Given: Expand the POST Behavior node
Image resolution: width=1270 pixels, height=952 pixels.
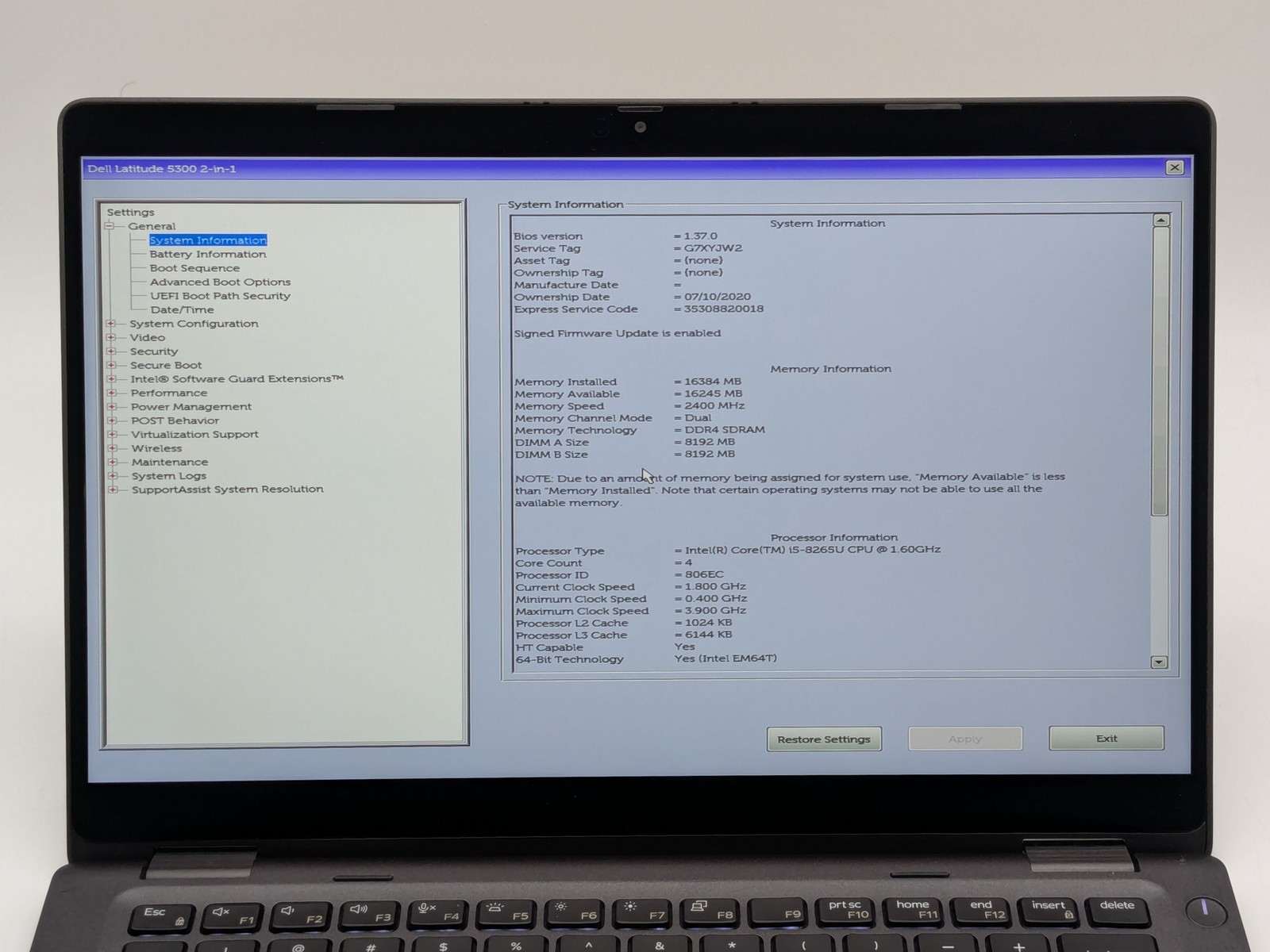Looking at the screenshot, I should [x=112, y=420].
